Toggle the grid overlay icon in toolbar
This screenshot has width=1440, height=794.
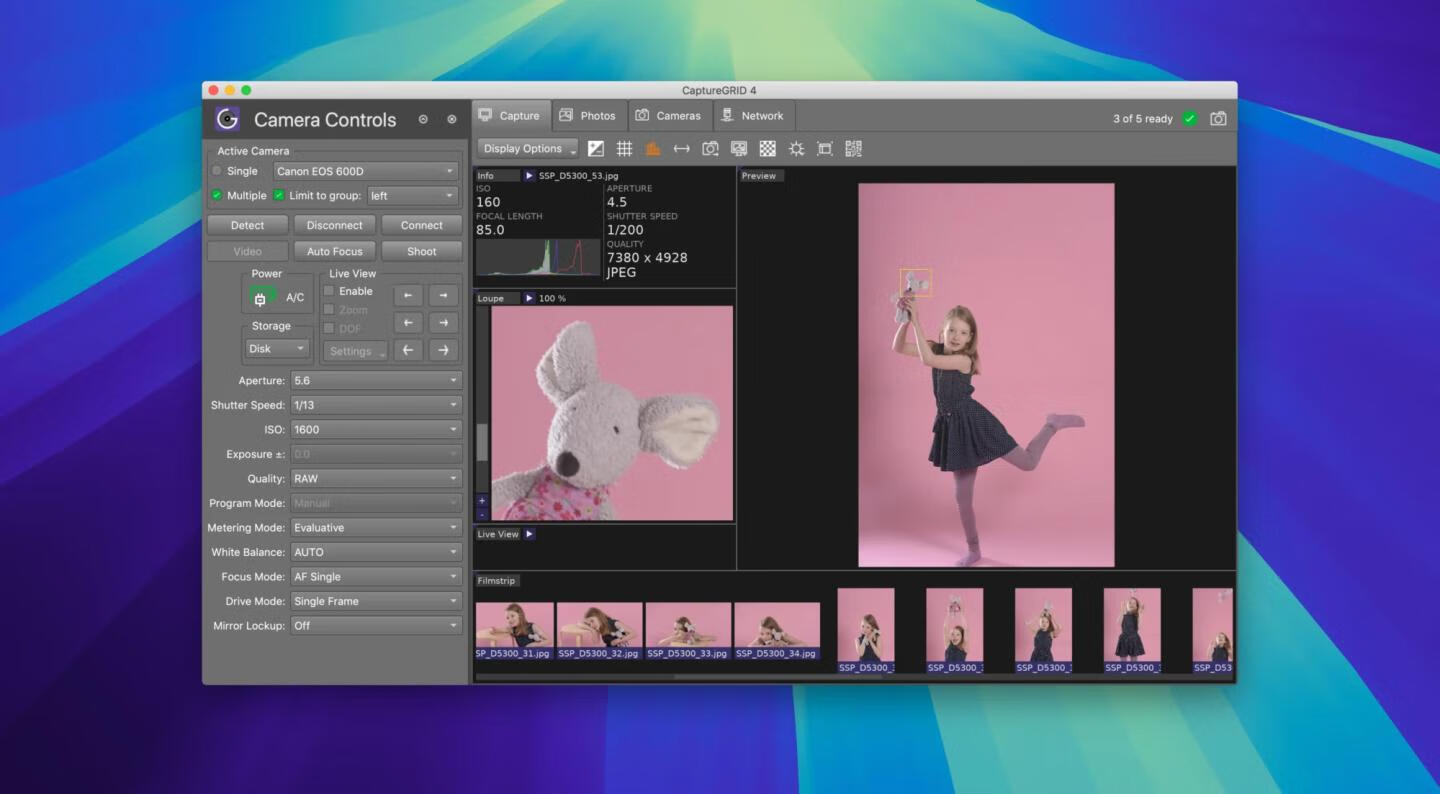(624, 149)
